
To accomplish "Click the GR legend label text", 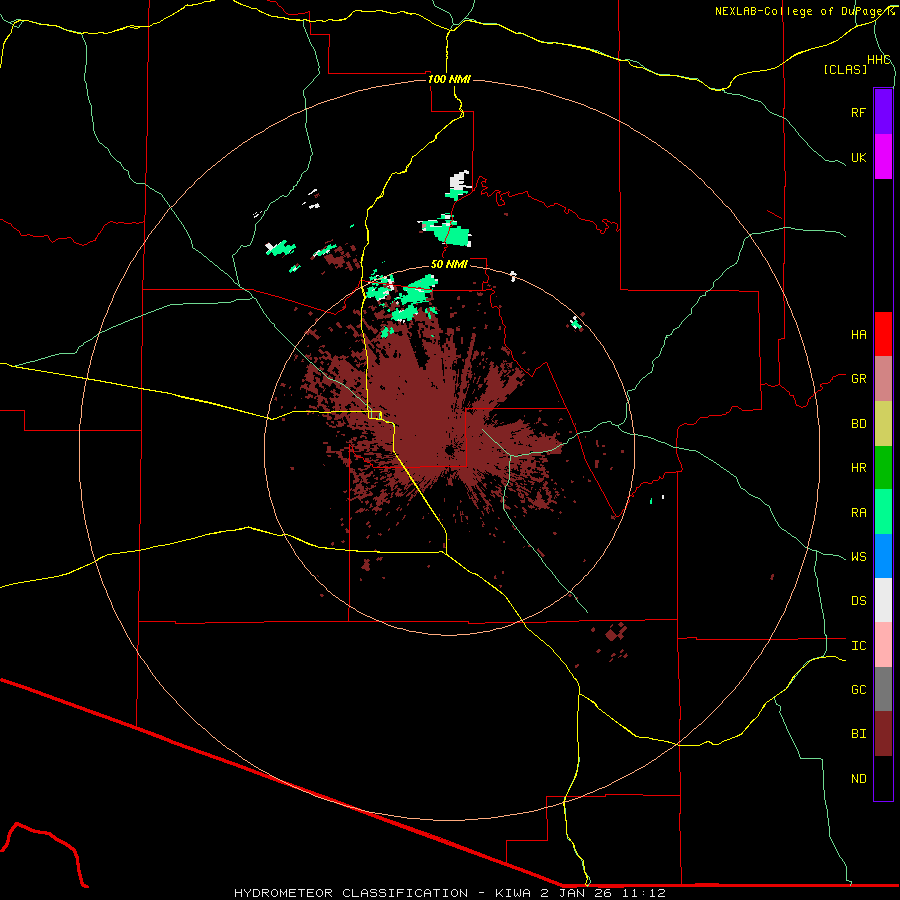I will click(x=858, y=379).
